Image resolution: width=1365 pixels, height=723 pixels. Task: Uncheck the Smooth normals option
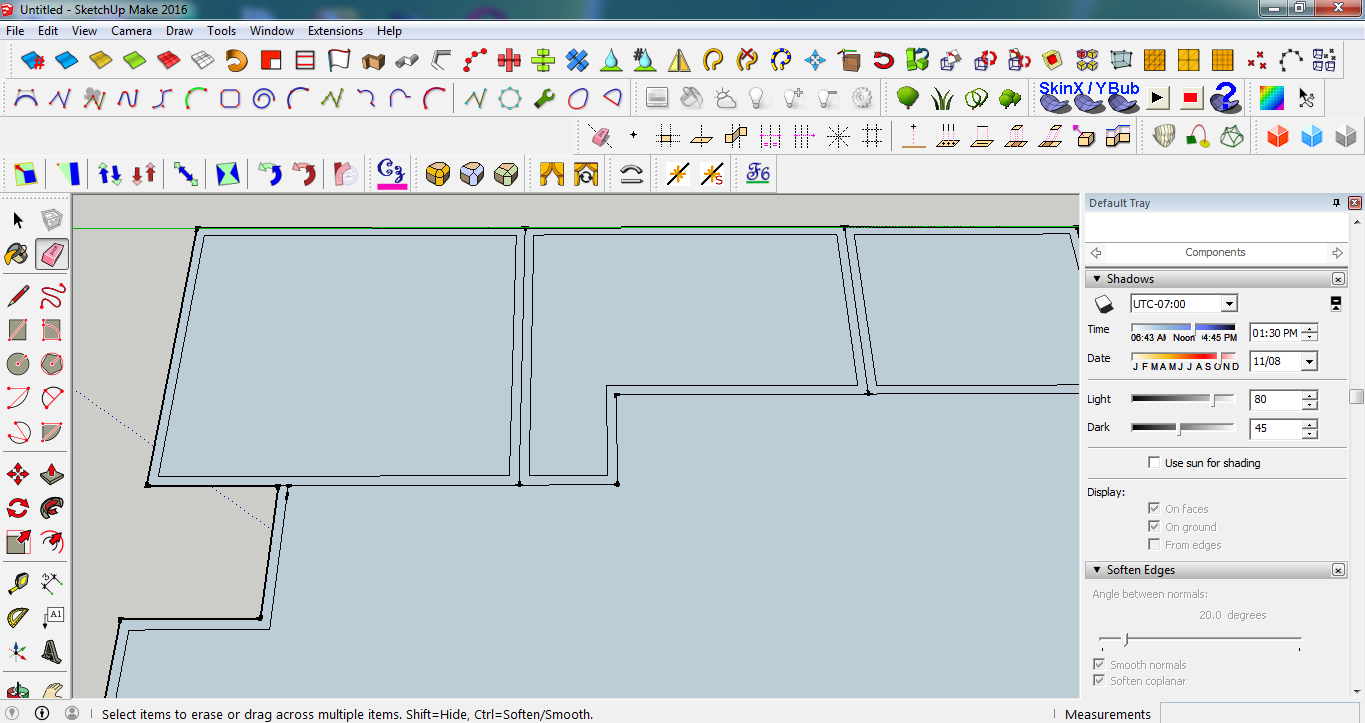click(1098, 664)
